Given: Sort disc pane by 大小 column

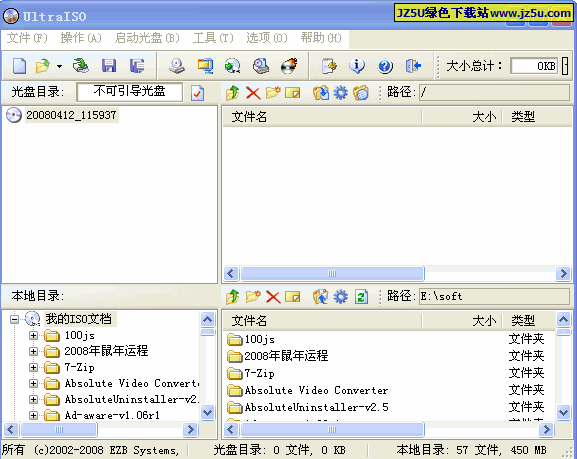Looking at the screenshot, I should pyautogui.click(x=462, y=117).
